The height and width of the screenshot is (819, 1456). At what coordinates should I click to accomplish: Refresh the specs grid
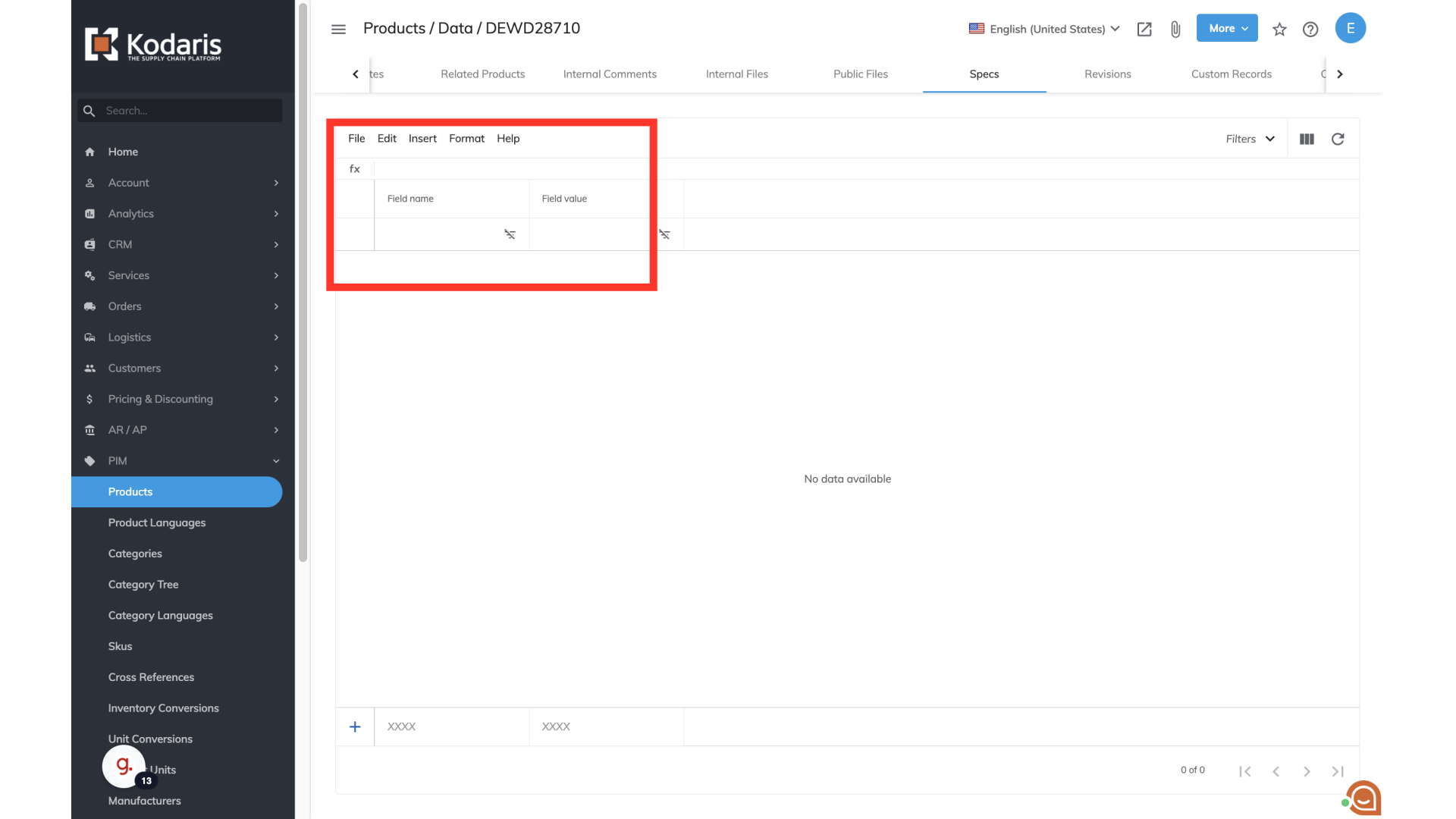click(x=1338, y=139)
